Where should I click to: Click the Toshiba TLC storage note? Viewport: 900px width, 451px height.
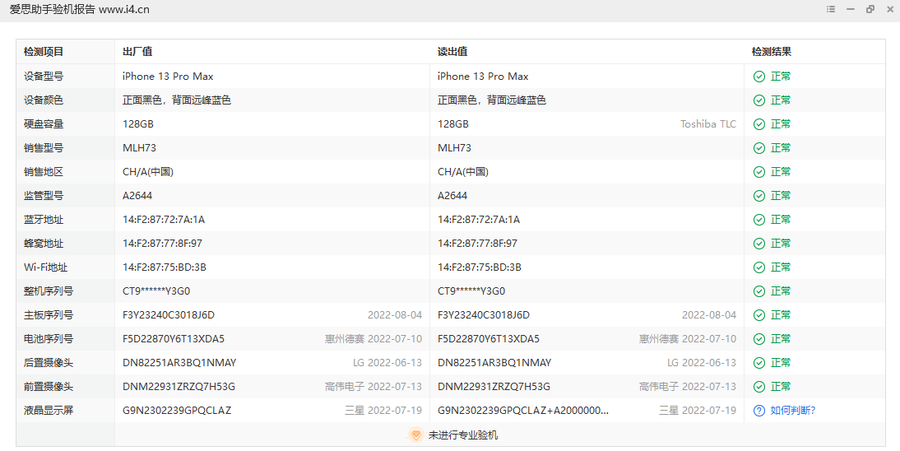point(708,124)
